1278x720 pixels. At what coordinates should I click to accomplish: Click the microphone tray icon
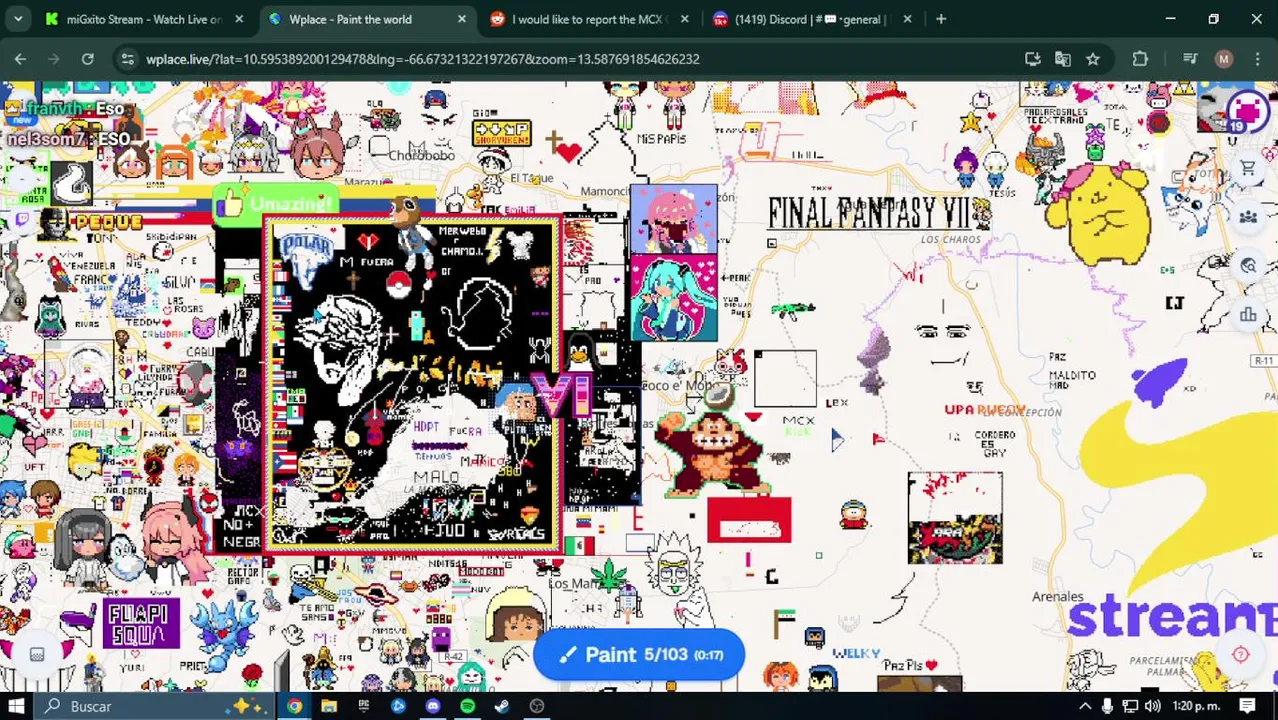coord(1107,707)
